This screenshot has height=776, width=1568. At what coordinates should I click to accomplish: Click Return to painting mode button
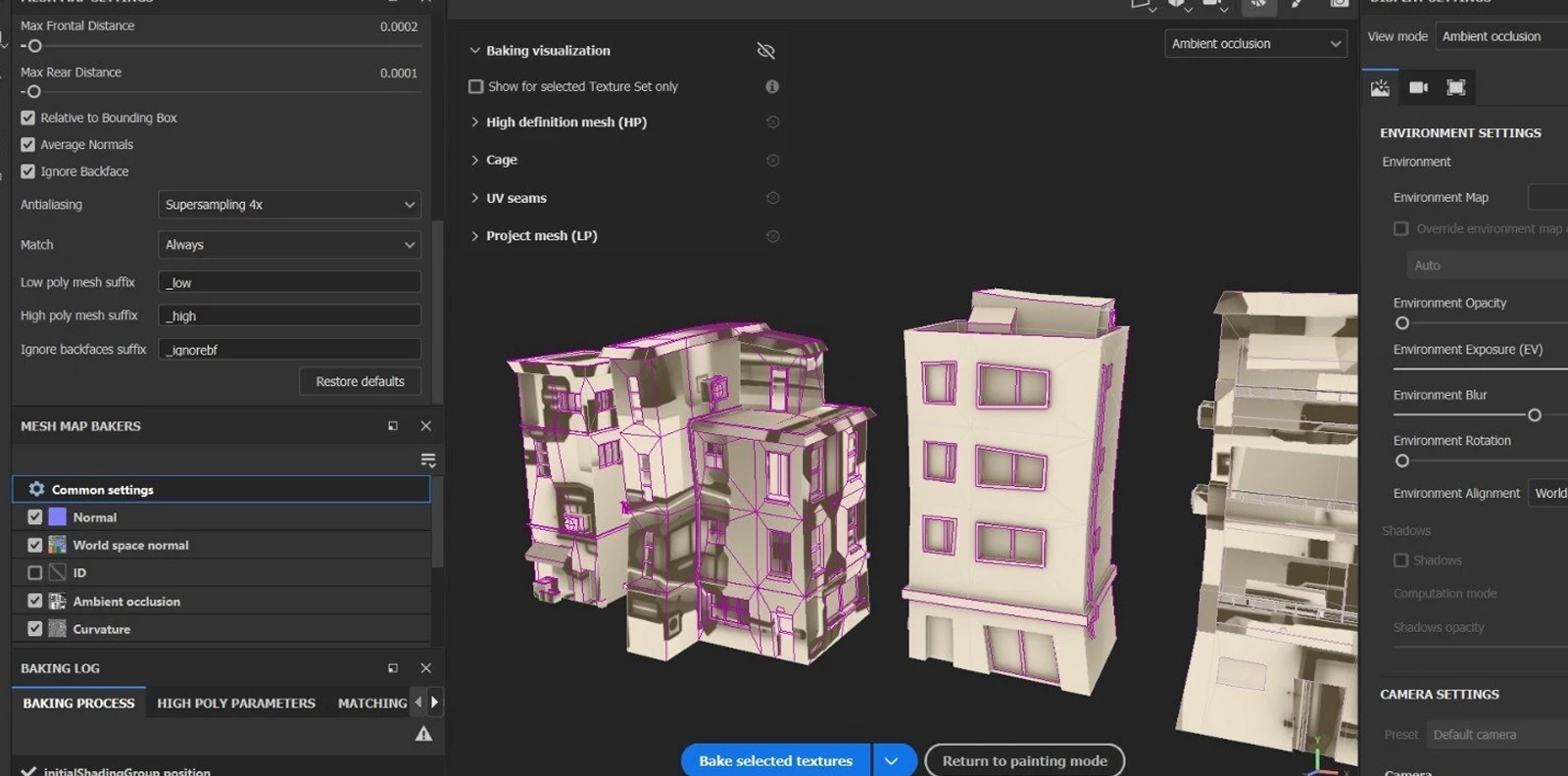[1025, 761]
